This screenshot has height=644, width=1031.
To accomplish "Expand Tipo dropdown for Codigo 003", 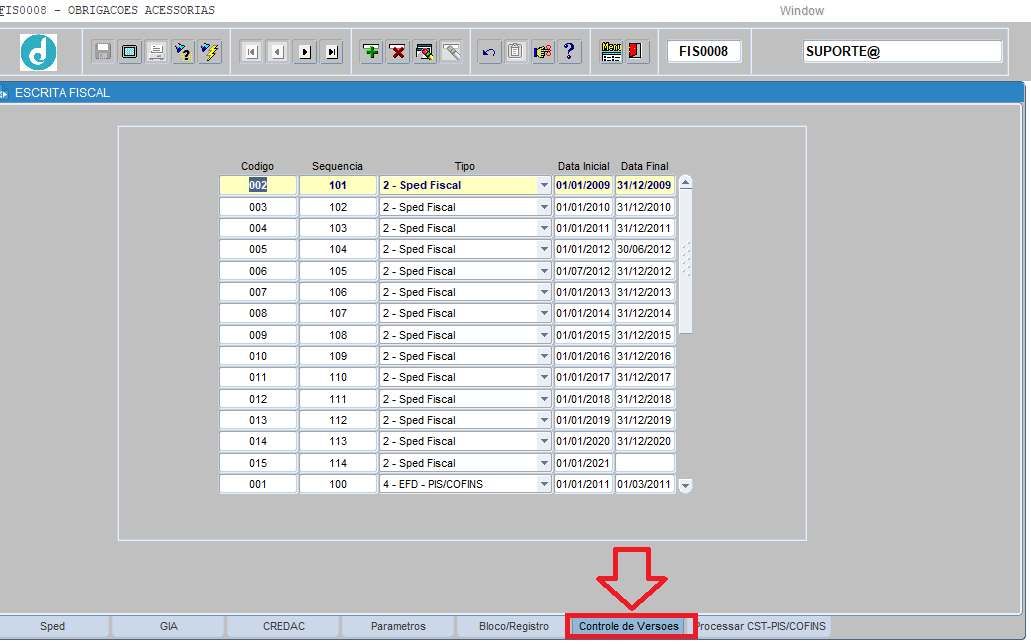I will point(544,207).
